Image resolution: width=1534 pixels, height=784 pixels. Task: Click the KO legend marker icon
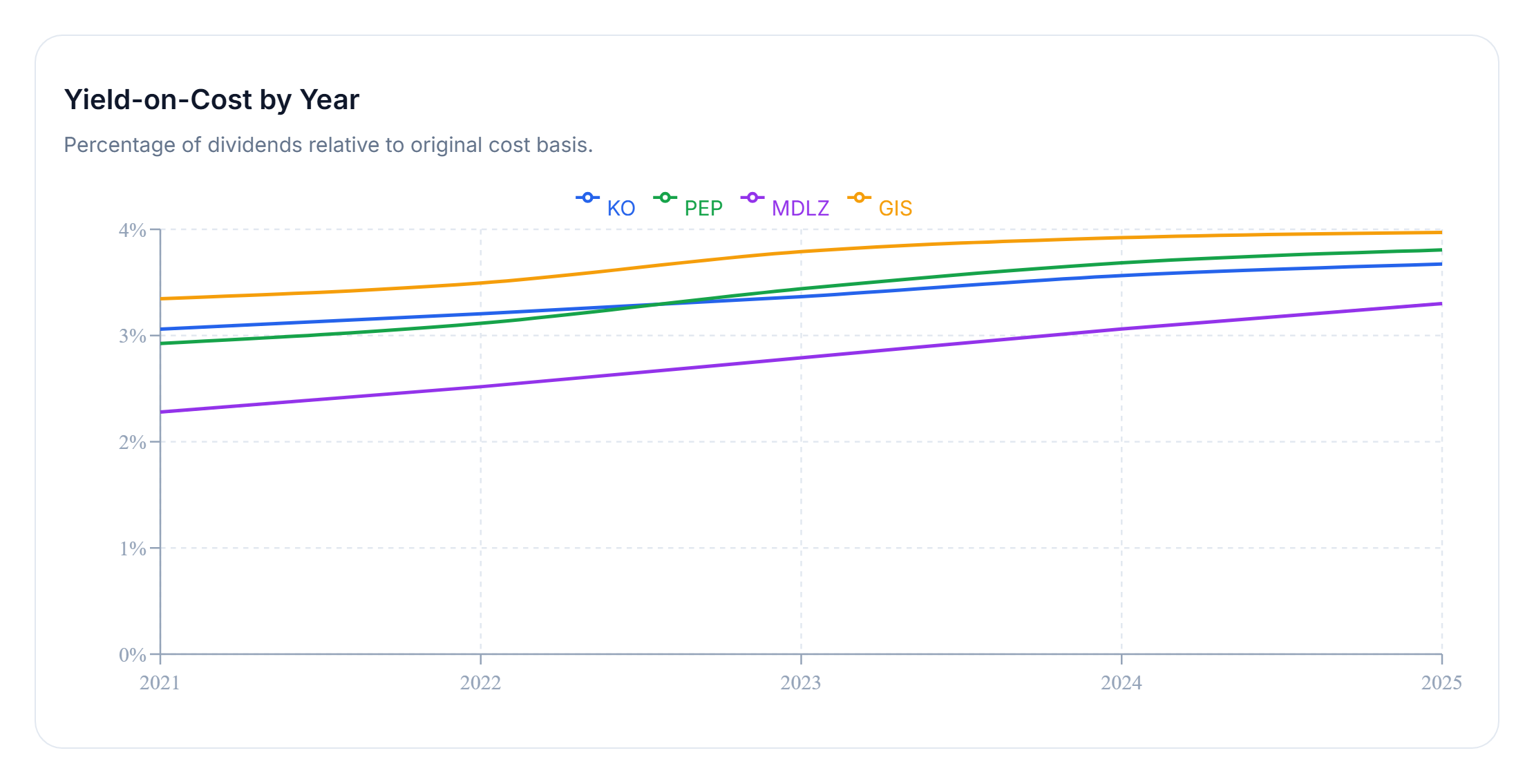(587, 198)
